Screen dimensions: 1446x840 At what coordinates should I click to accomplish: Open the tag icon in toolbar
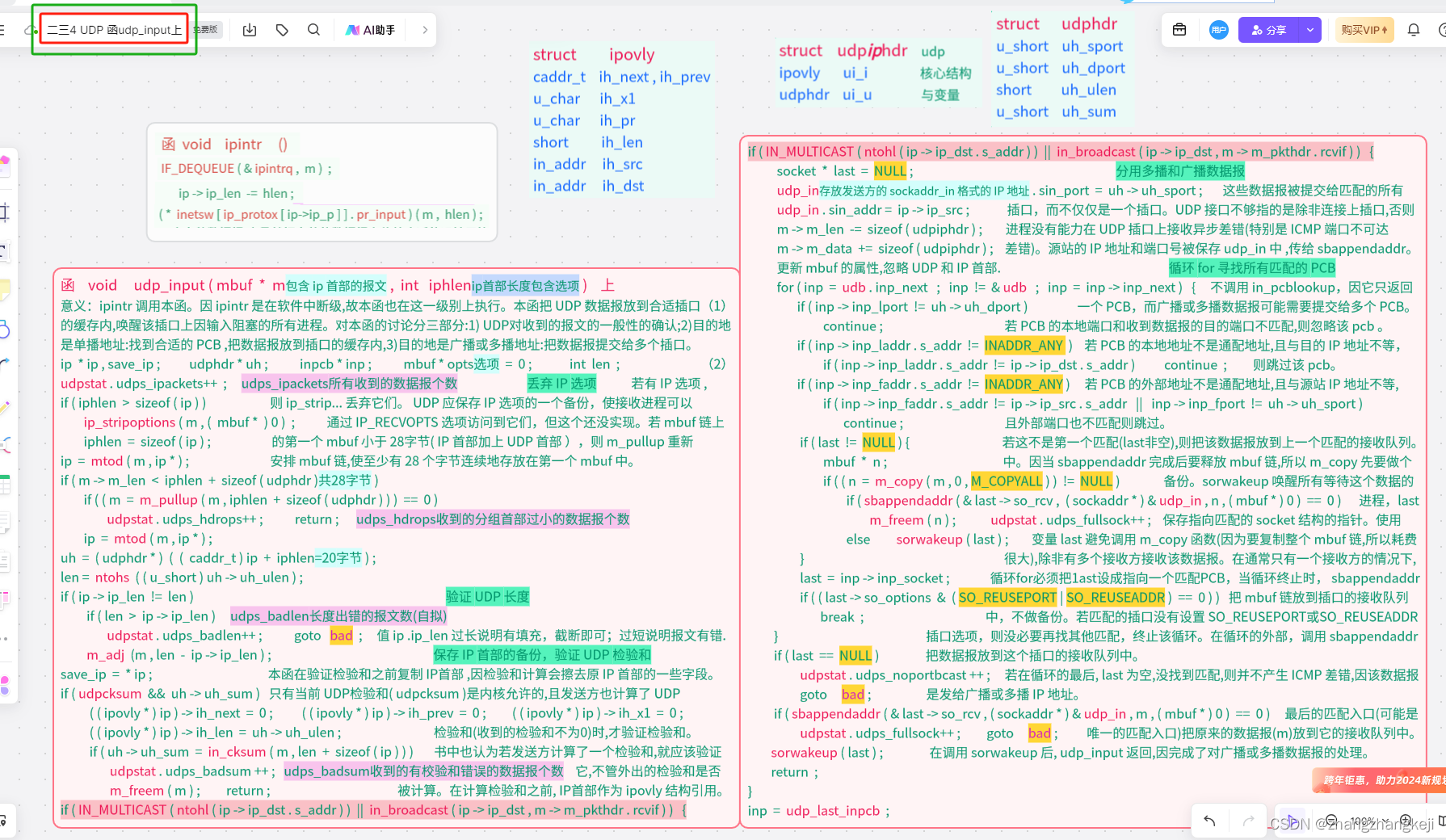point(282,30)
